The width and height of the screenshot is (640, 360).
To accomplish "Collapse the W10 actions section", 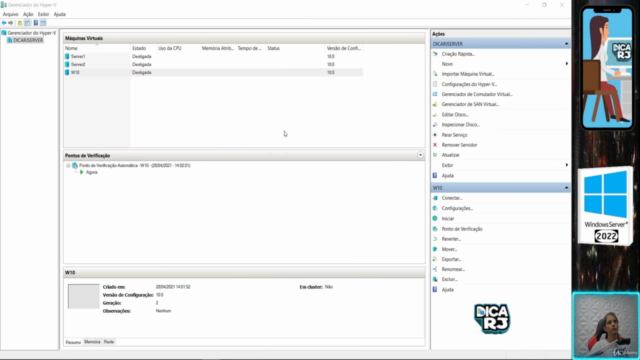I will point(567,188).
